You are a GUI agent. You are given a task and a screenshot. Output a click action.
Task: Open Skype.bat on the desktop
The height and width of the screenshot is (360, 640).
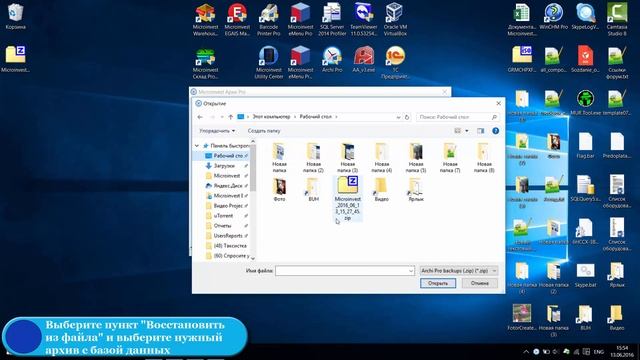click(x=585, y=276)
